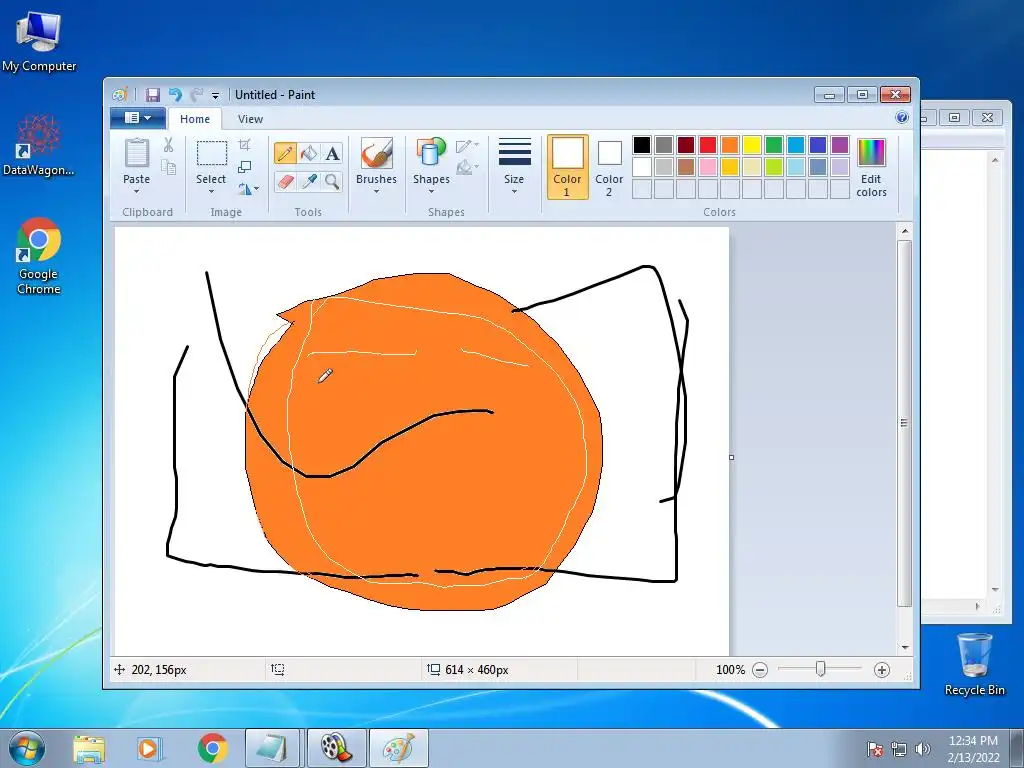Open DataWagon desktop shortcut
This screenshot has width=1024, height=768.
[39, 144]
